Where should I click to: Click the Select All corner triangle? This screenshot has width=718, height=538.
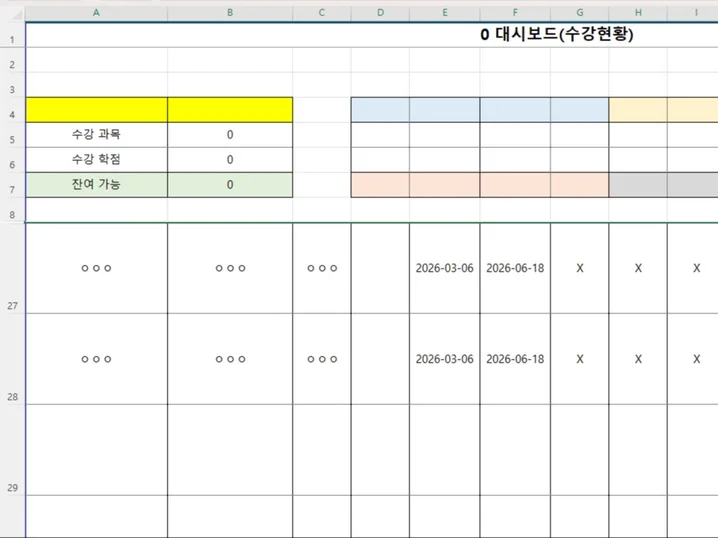pos(16,15)
